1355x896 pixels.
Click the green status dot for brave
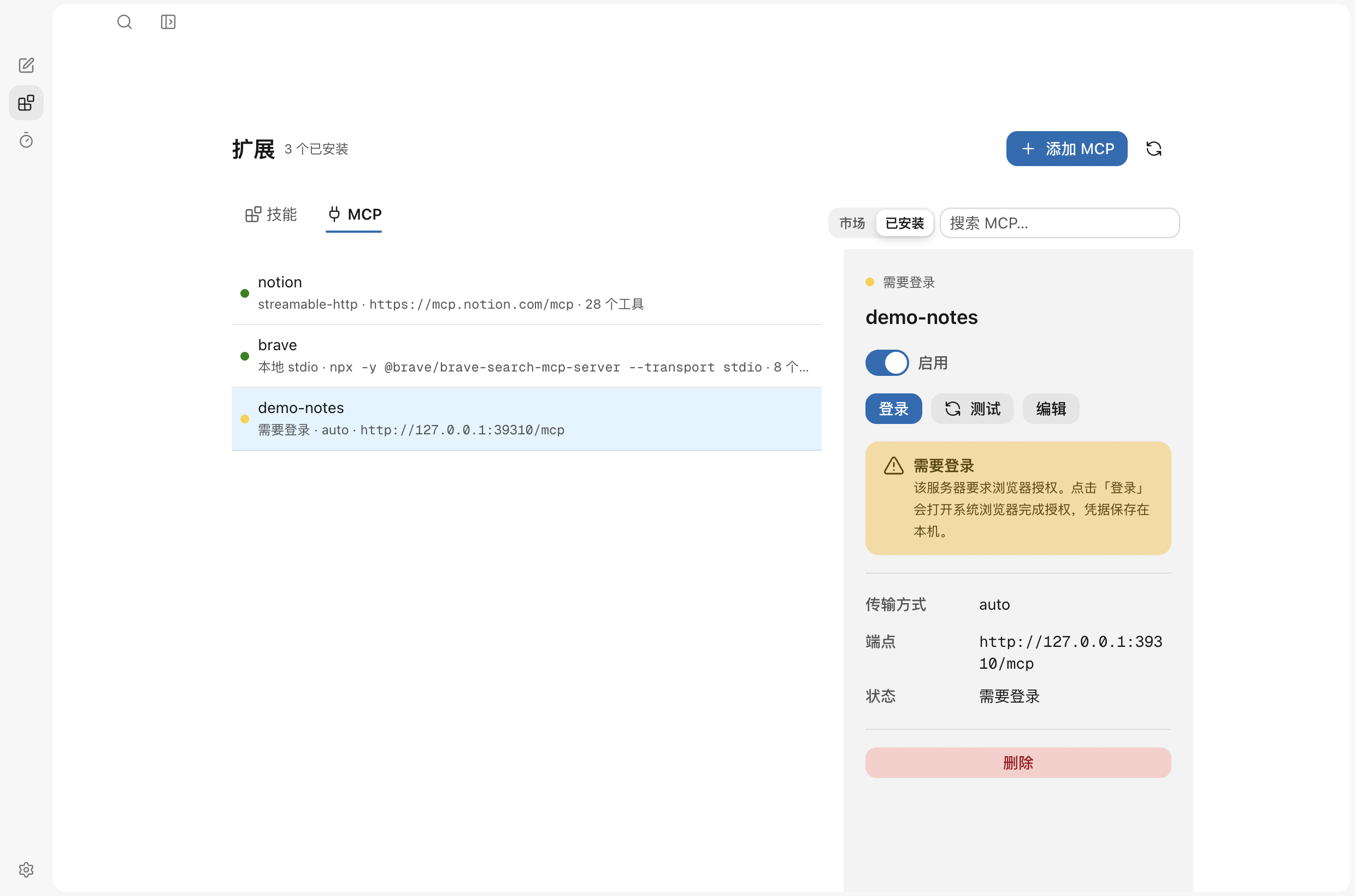click(245, 356)
